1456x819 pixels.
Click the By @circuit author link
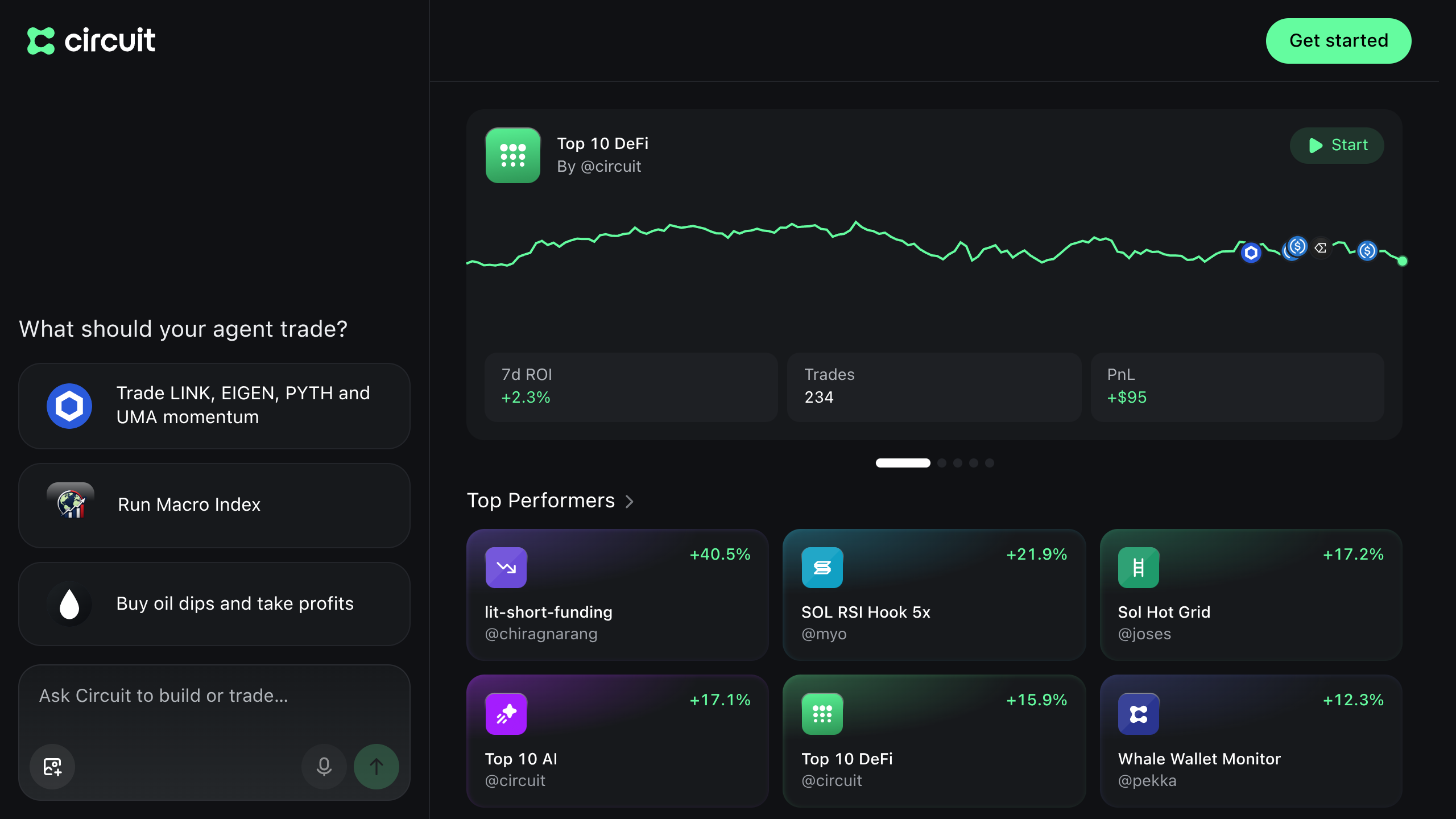(599, 167)
